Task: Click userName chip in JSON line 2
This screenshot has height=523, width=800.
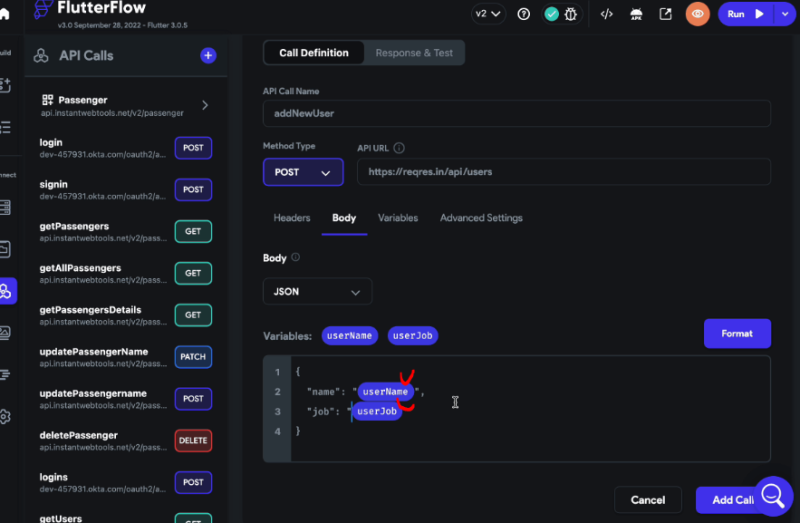Action: point(385,392)
